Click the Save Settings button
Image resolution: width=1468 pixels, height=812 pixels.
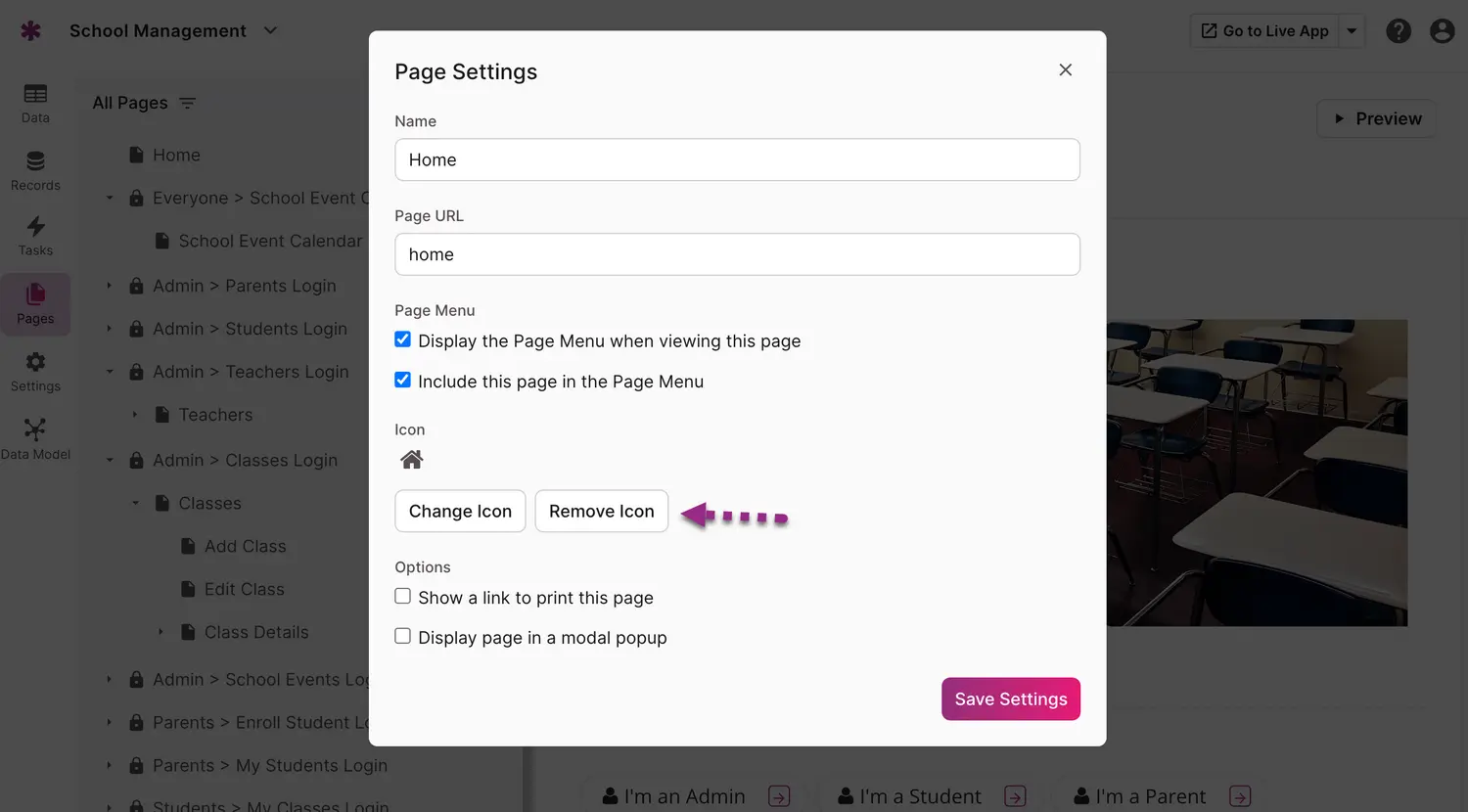pyautogui.click(x=1010, y=699)
